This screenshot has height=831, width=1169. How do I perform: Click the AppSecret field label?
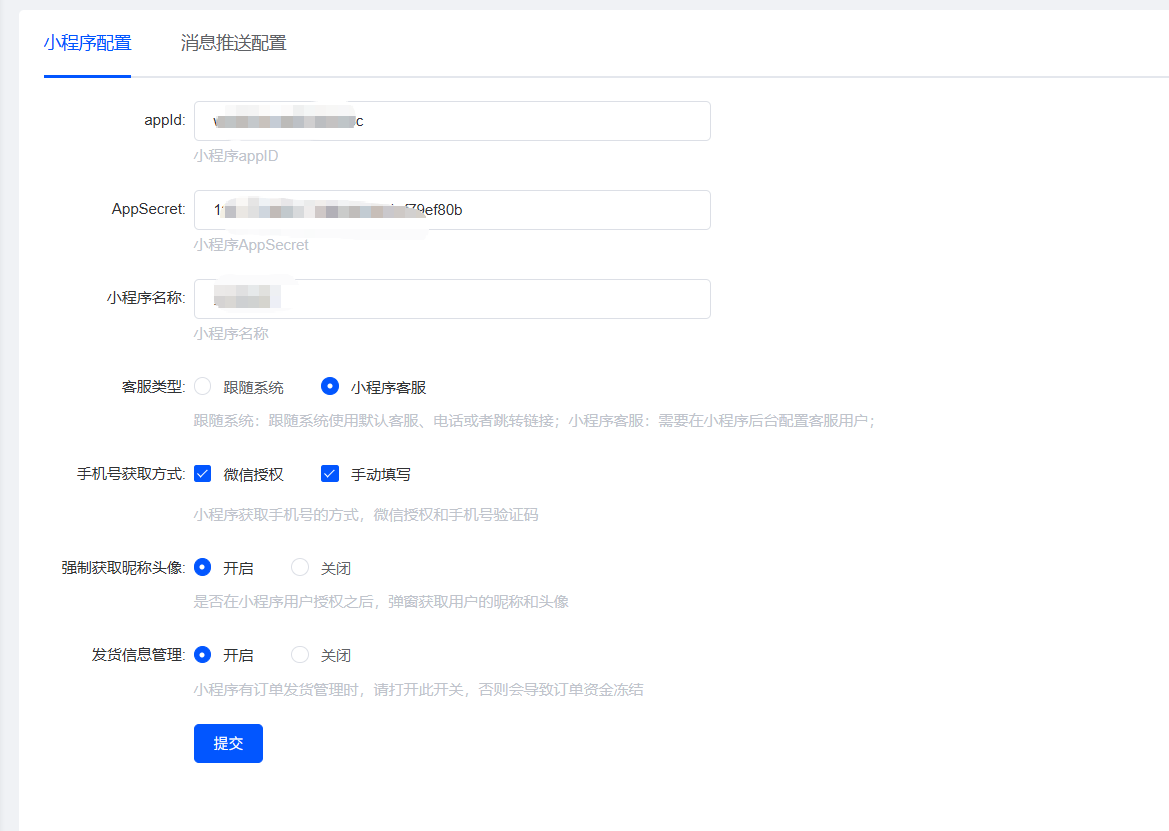coord(148,209)
